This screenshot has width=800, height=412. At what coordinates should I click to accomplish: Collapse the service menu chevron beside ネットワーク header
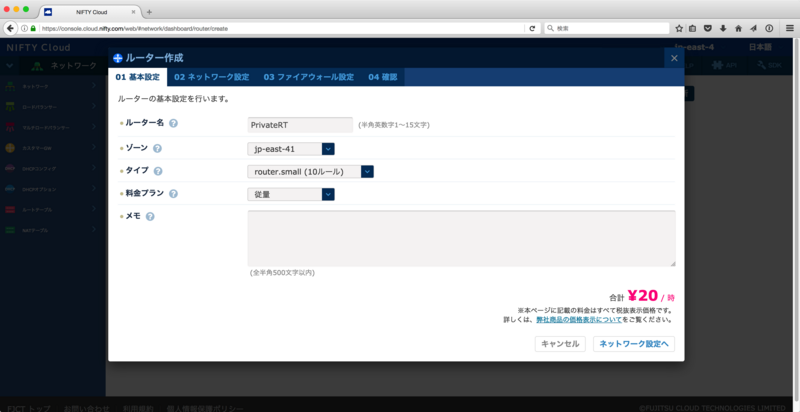[10, 65]
